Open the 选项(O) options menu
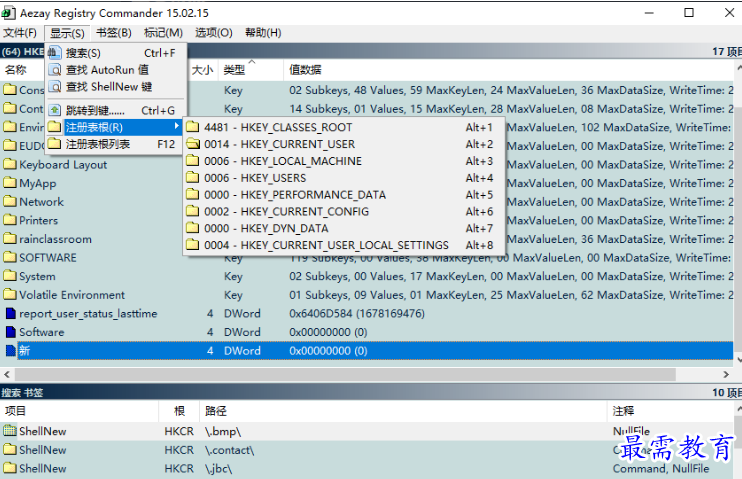Viewport: 742px width, 479px height. tap(214, 33)
